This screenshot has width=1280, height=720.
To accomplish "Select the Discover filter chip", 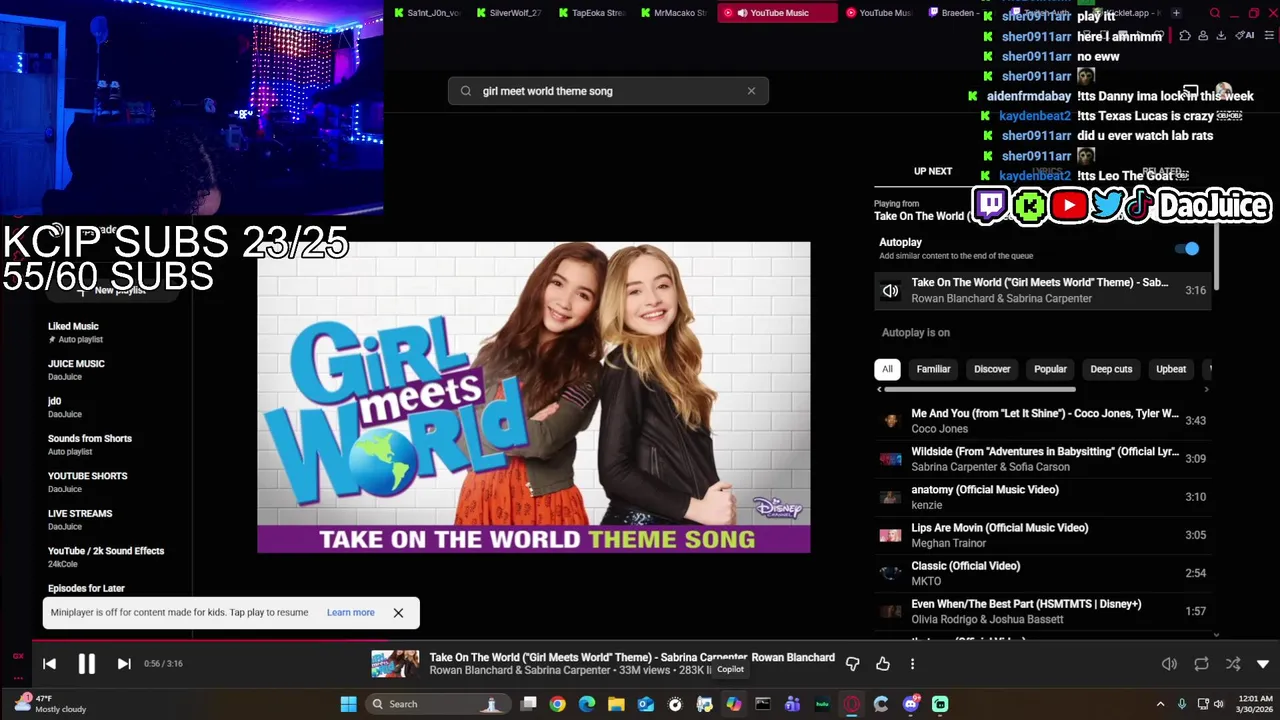I will point(992,369).
